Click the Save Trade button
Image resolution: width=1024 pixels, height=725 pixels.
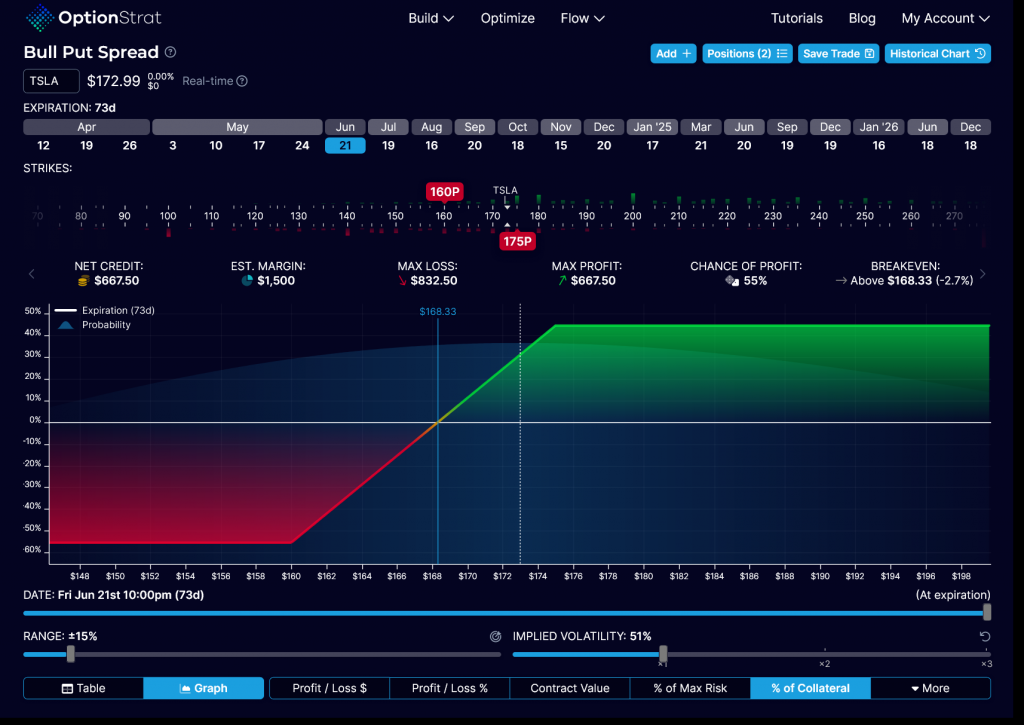838,53
